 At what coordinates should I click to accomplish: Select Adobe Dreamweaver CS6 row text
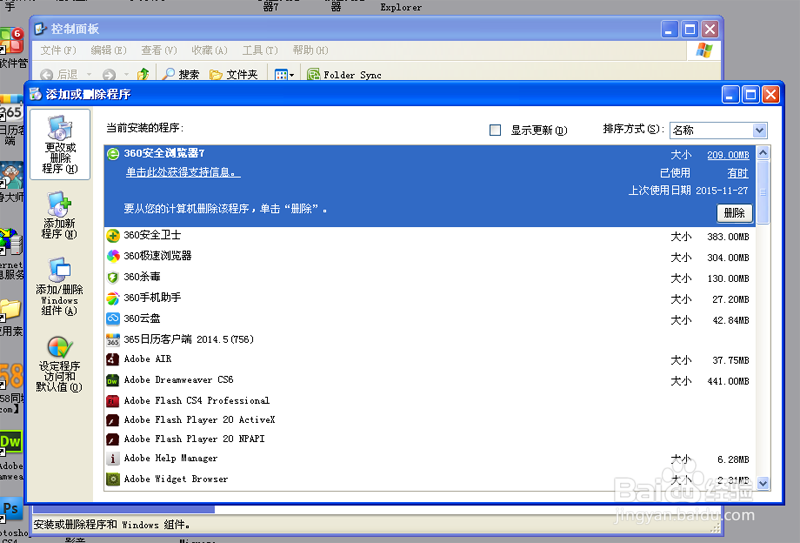pyautogui.click(x=179, y=380)
